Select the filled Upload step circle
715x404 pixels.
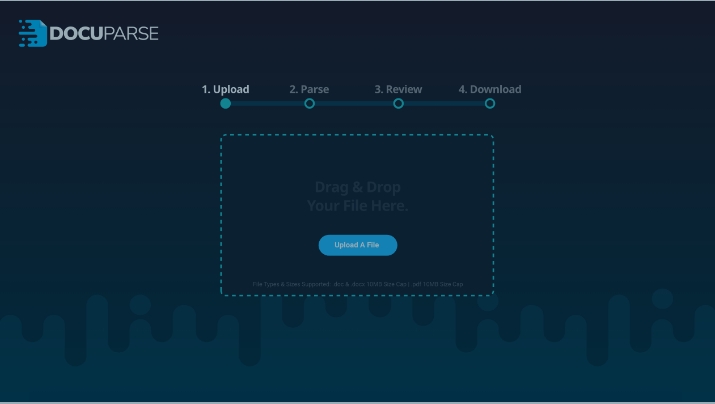coord(226,103)
